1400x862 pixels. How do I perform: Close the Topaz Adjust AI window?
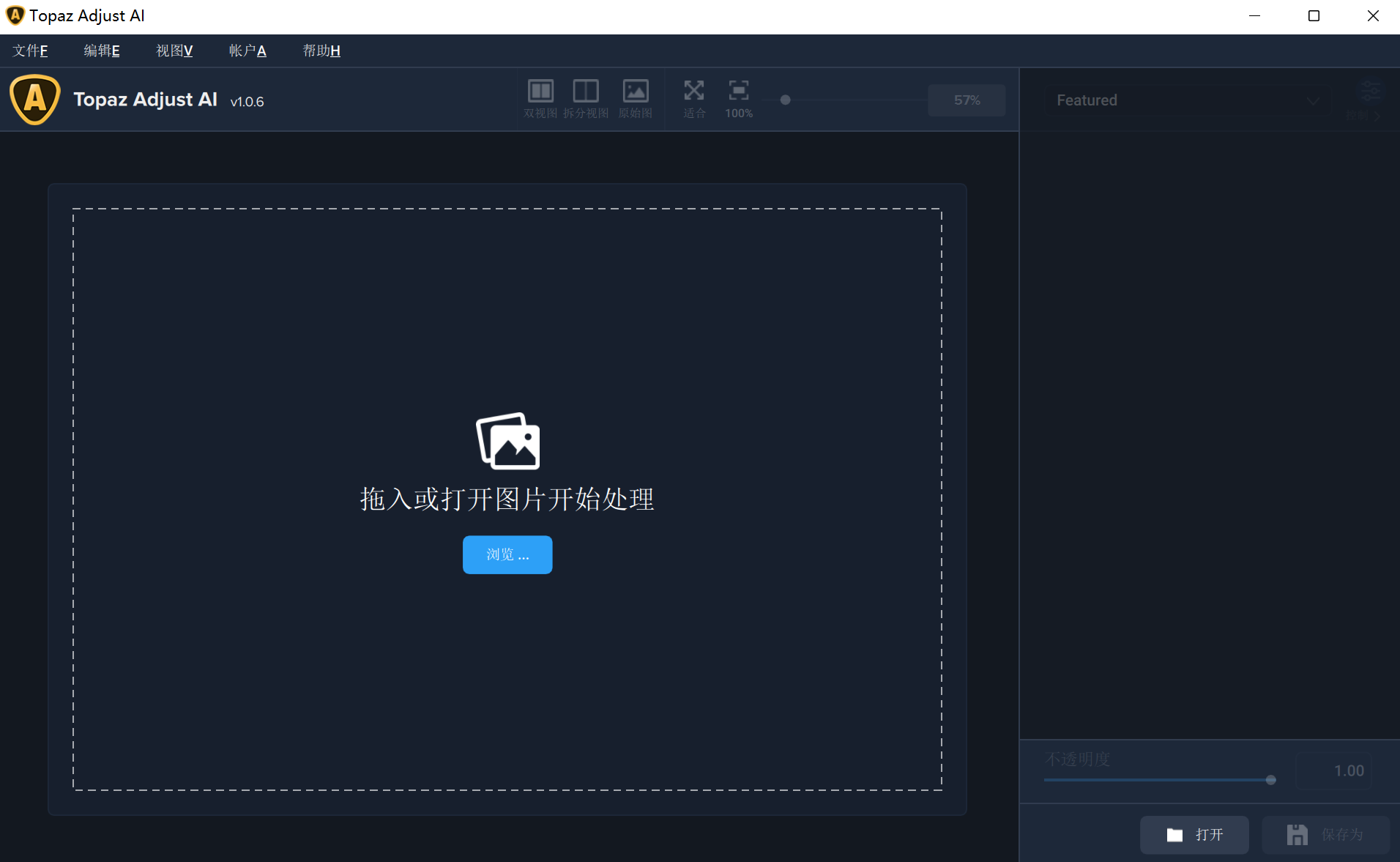(1373, 16)
